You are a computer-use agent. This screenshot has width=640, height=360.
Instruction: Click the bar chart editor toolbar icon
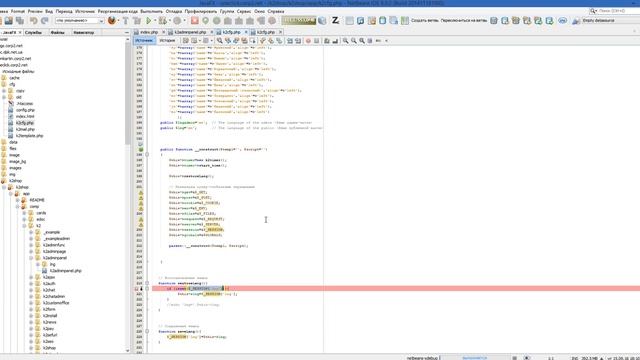click(335, 40)
